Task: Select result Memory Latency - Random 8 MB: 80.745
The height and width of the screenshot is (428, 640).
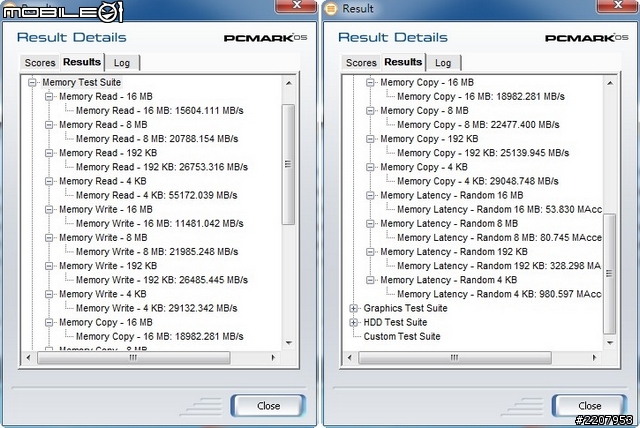Action: point(499,237)
